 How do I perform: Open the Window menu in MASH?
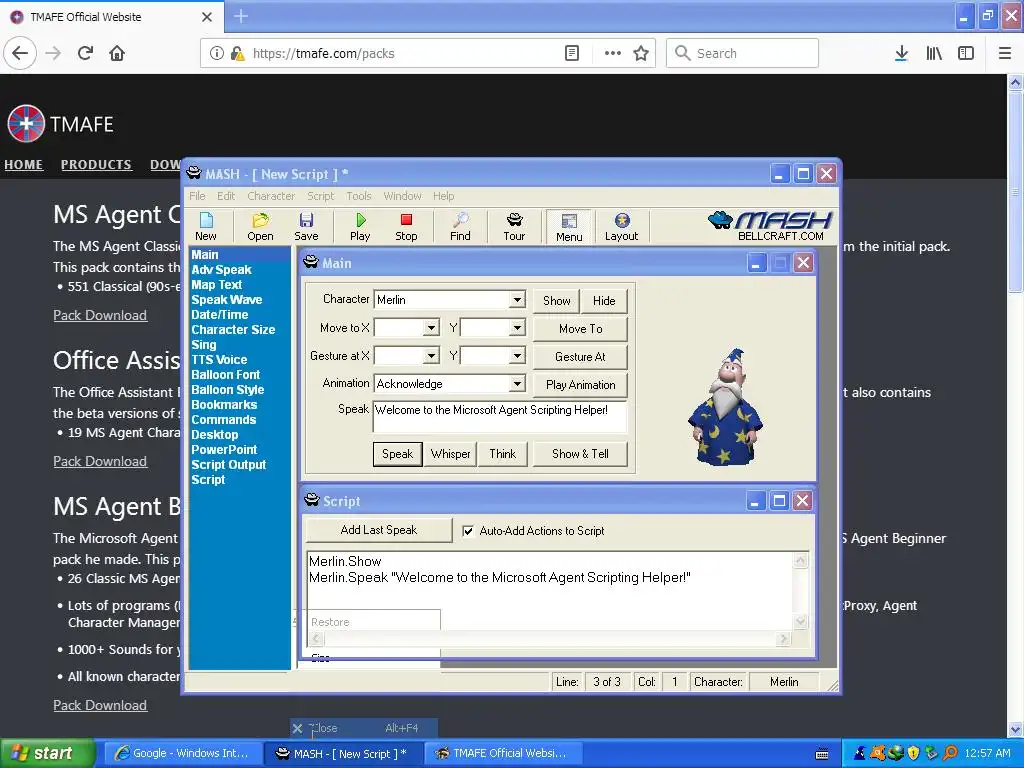click(402, 196)
